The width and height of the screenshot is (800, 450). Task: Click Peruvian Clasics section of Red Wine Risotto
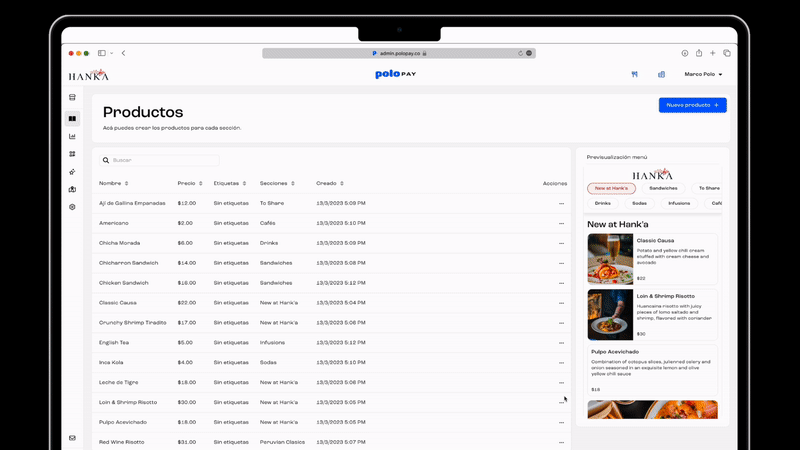click(x=282, y=442)
